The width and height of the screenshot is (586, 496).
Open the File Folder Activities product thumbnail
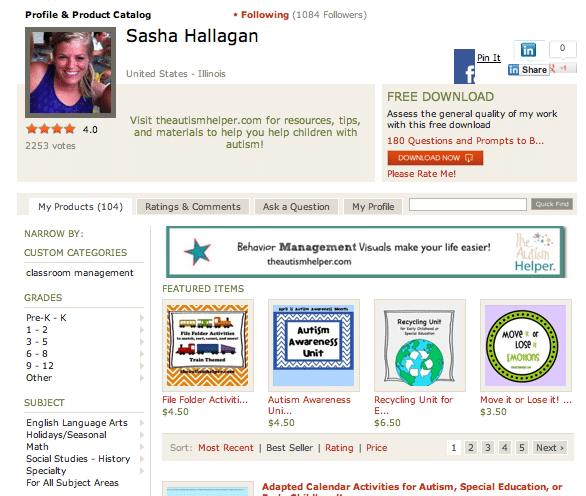(x=208, y=345)
